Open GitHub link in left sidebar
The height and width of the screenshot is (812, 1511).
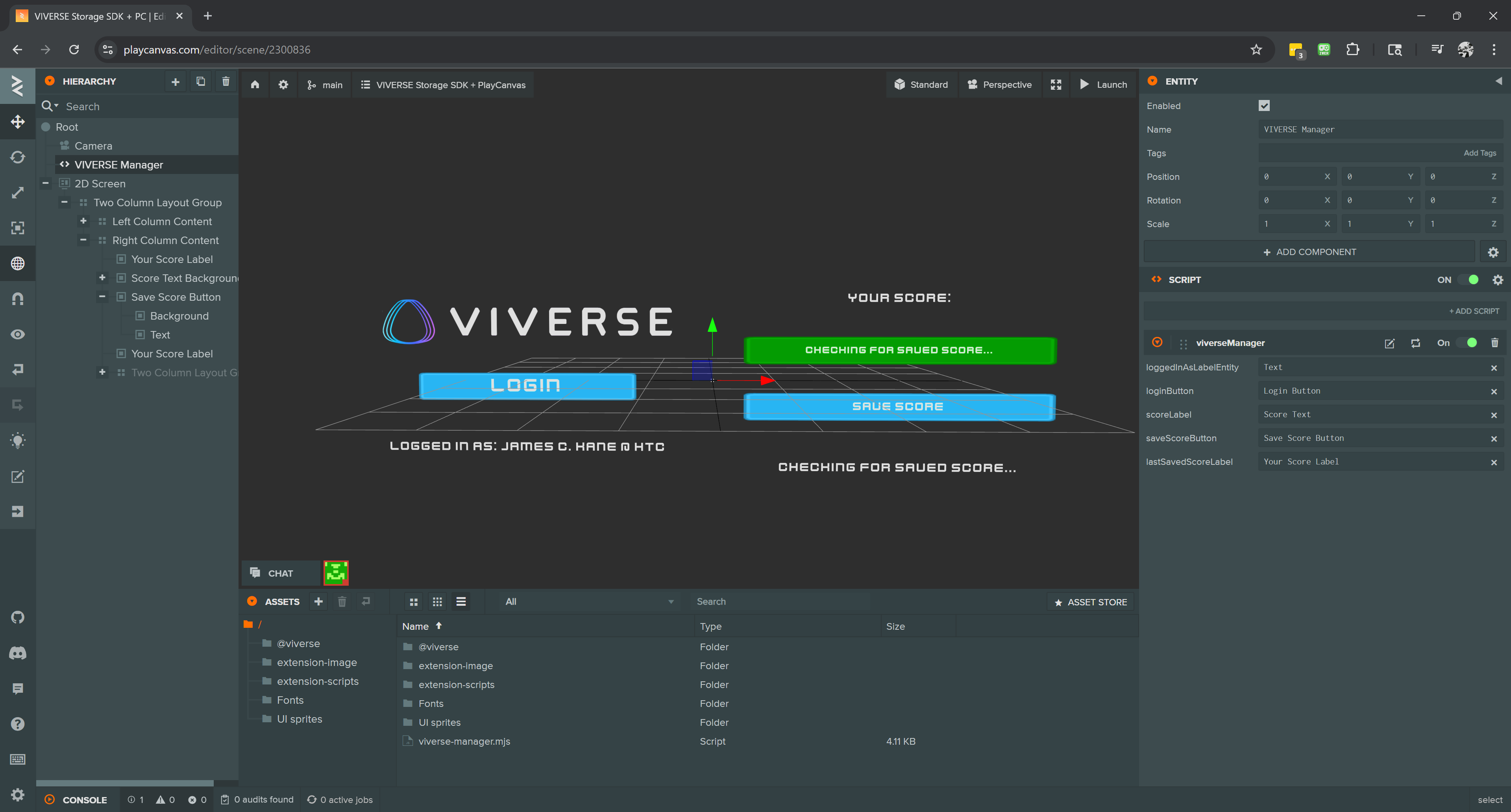pos(18,617)
